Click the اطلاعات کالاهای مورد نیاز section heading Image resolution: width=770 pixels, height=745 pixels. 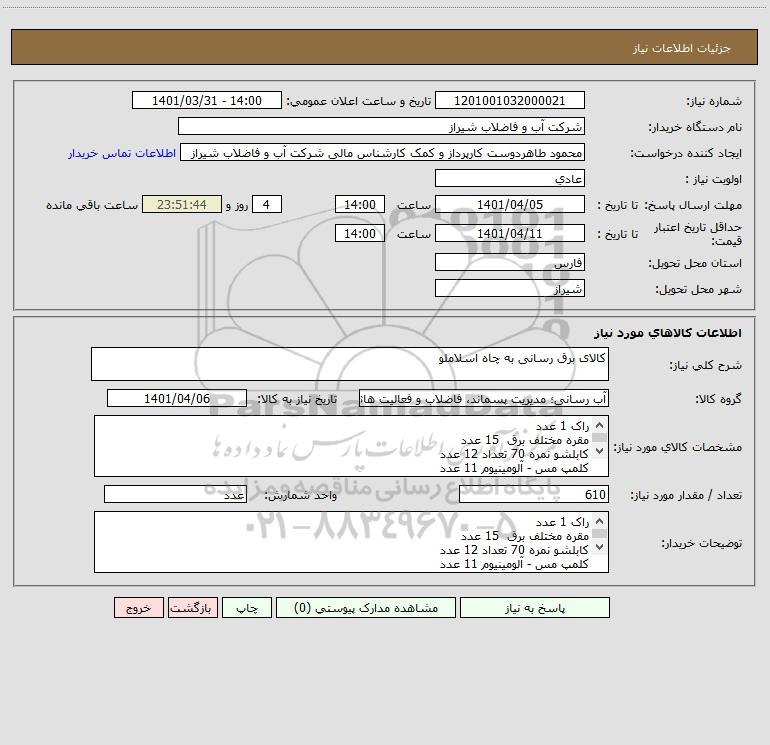click(668, 333)
